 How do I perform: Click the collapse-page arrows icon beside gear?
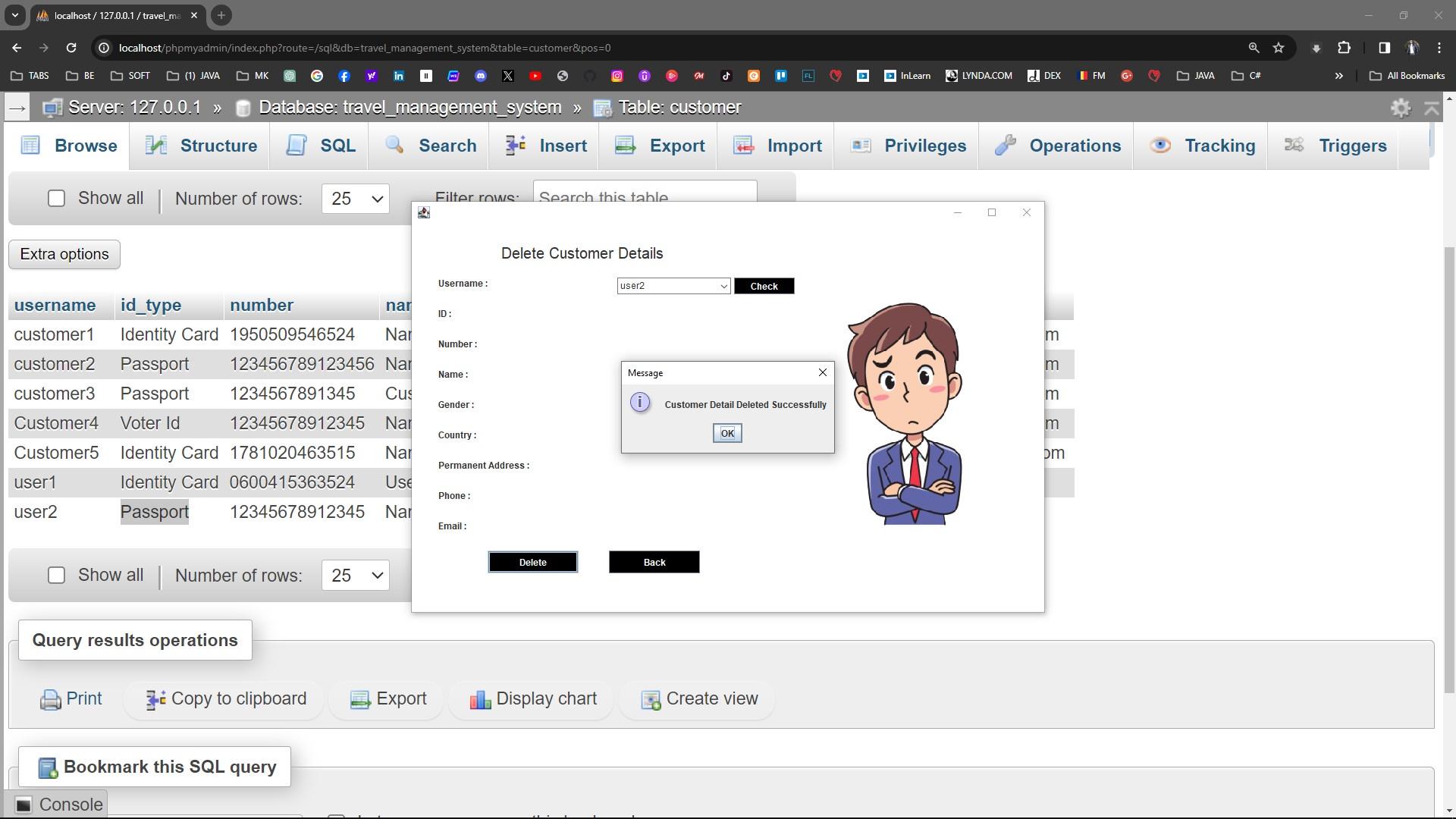click(x=1432, y=108)
